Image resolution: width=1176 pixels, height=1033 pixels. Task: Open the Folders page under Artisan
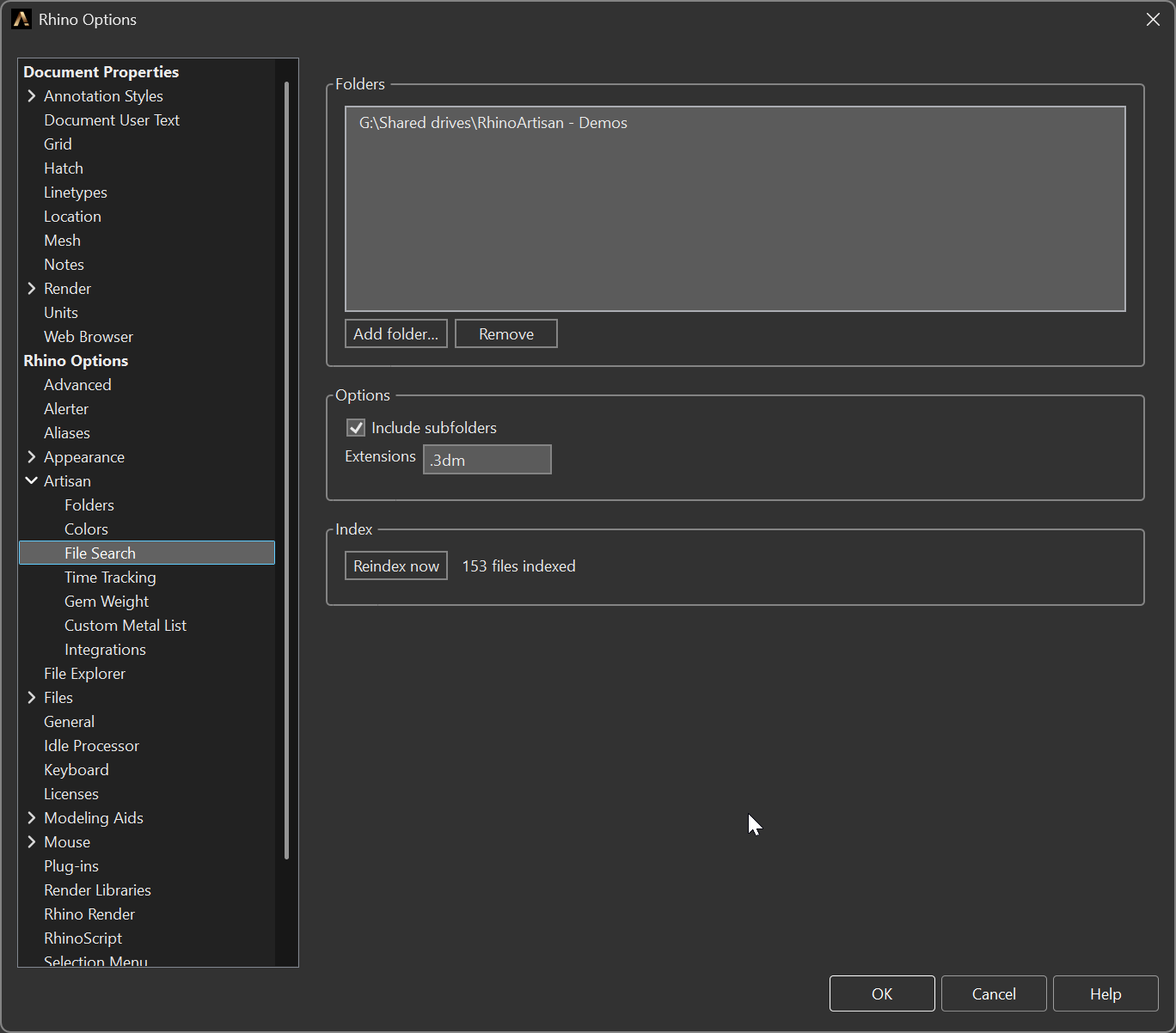89,505
